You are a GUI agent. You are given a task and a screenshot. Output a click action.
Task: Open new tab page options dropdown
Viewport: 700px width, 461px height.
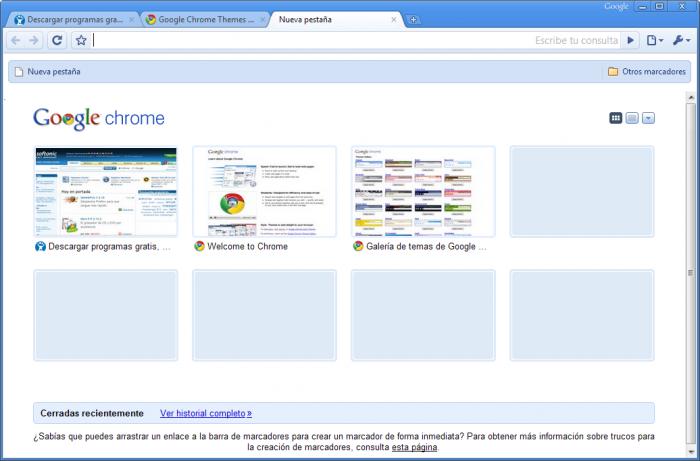click(x=648, y=118)
